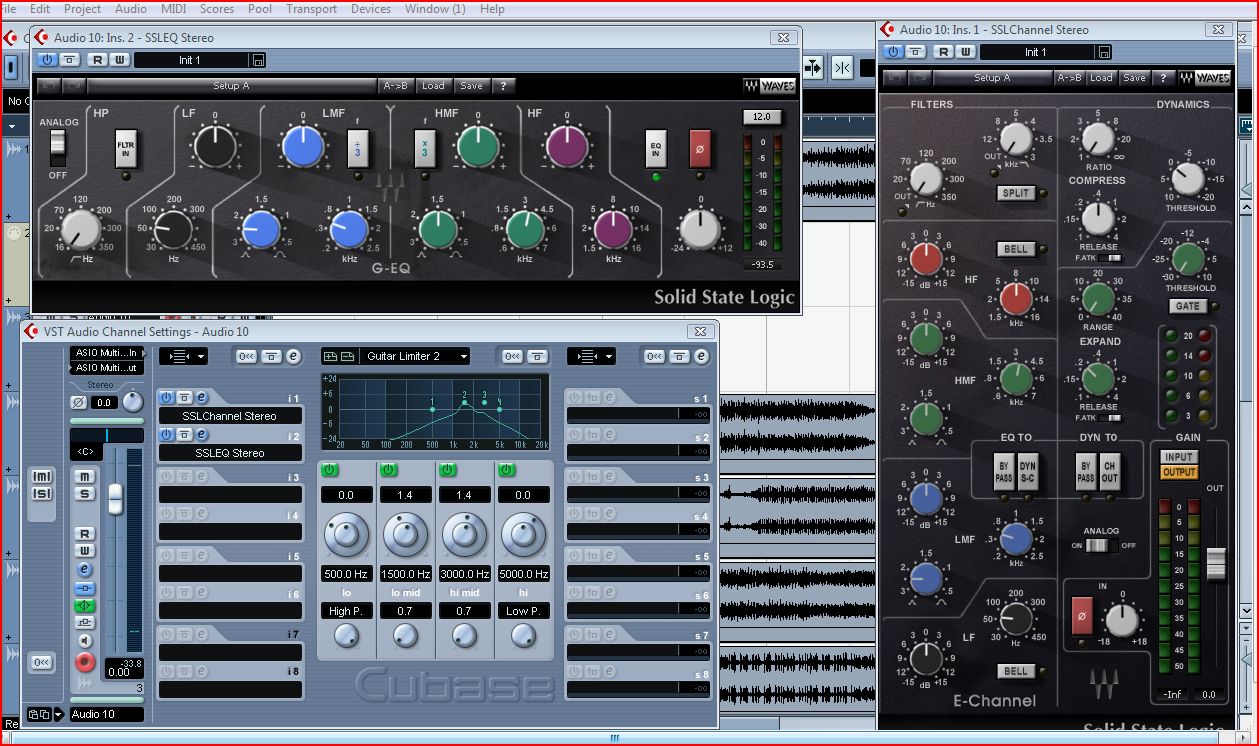Click Load button in SSLEQ toolbar
This screenshot has width=1259, height=746.
pyautogui.click(x=433, y=86)
